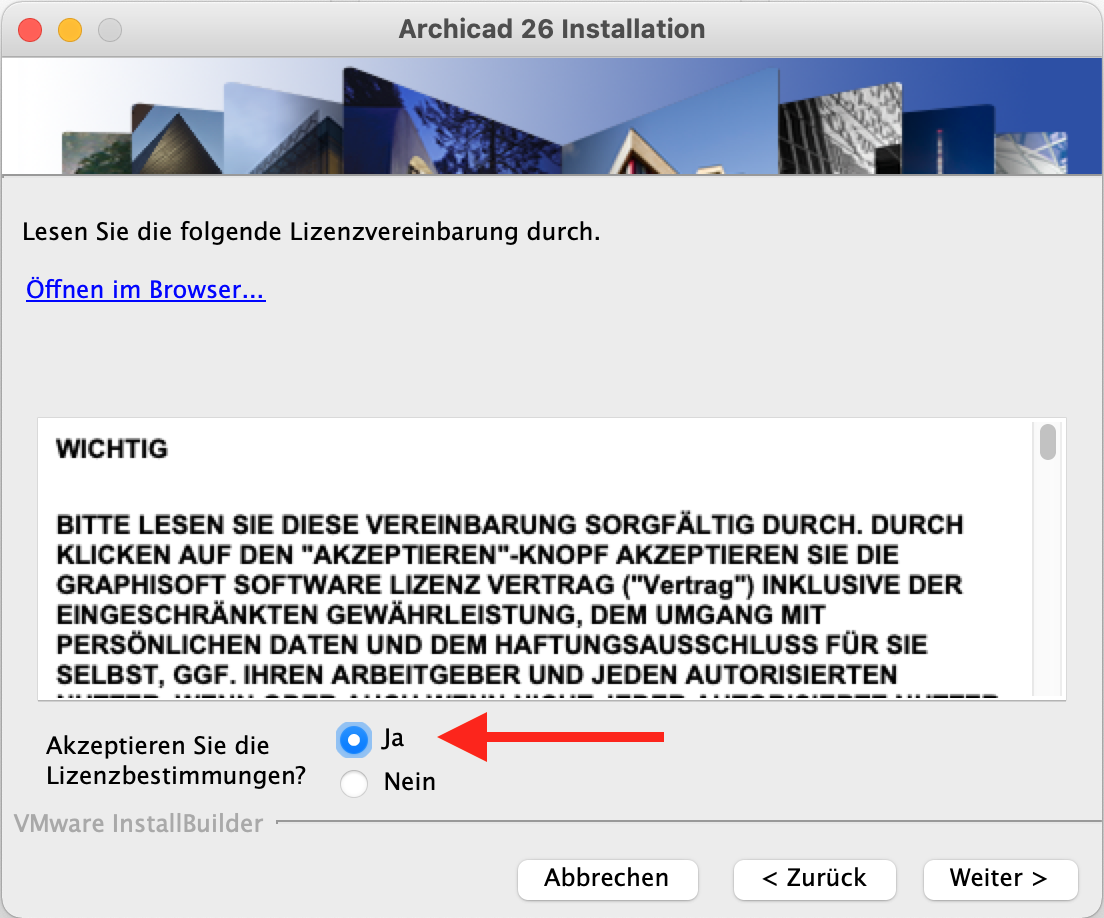Open the 'Öffnen im Browser...' link

(146, 289)
